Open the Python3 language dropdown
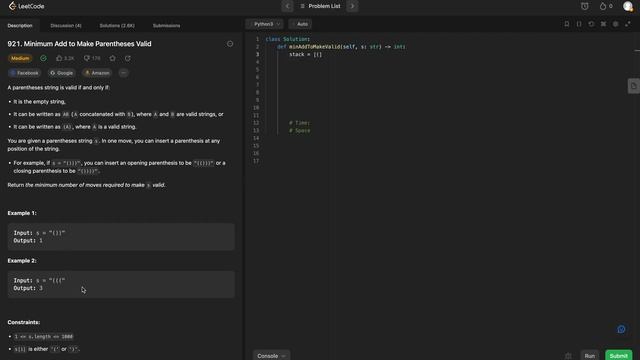This screenshot has width=640, height=360. pyautogui.click(x=264, y=24)
